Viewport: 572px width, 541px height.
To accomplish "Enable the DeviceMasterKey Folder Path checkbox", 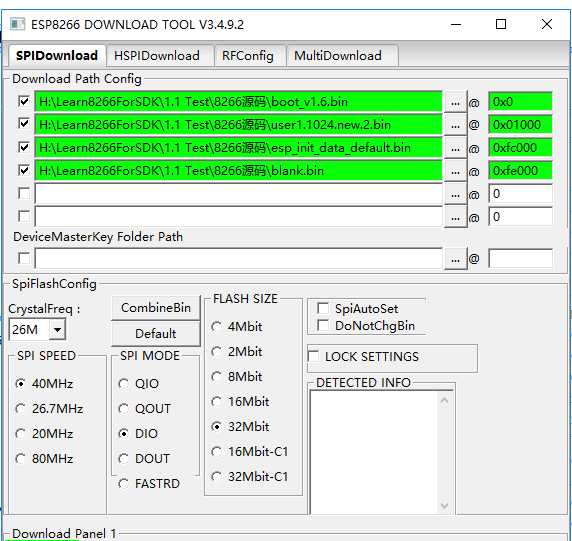I will 24,258.
